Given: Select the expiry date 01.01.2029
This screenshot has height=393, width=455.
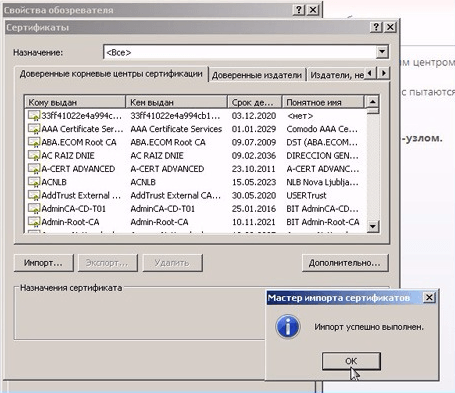Looking at the screenshot, I should pyautogui.click(x=254, y=129).
